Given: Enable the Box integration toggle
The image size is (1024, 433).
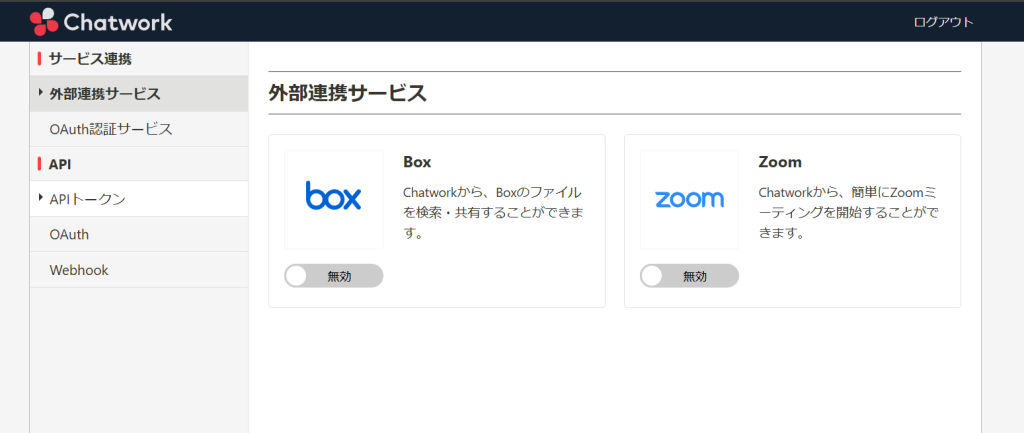Looking at the screenshot, I should pyautogui.click(x=334, y=276).
